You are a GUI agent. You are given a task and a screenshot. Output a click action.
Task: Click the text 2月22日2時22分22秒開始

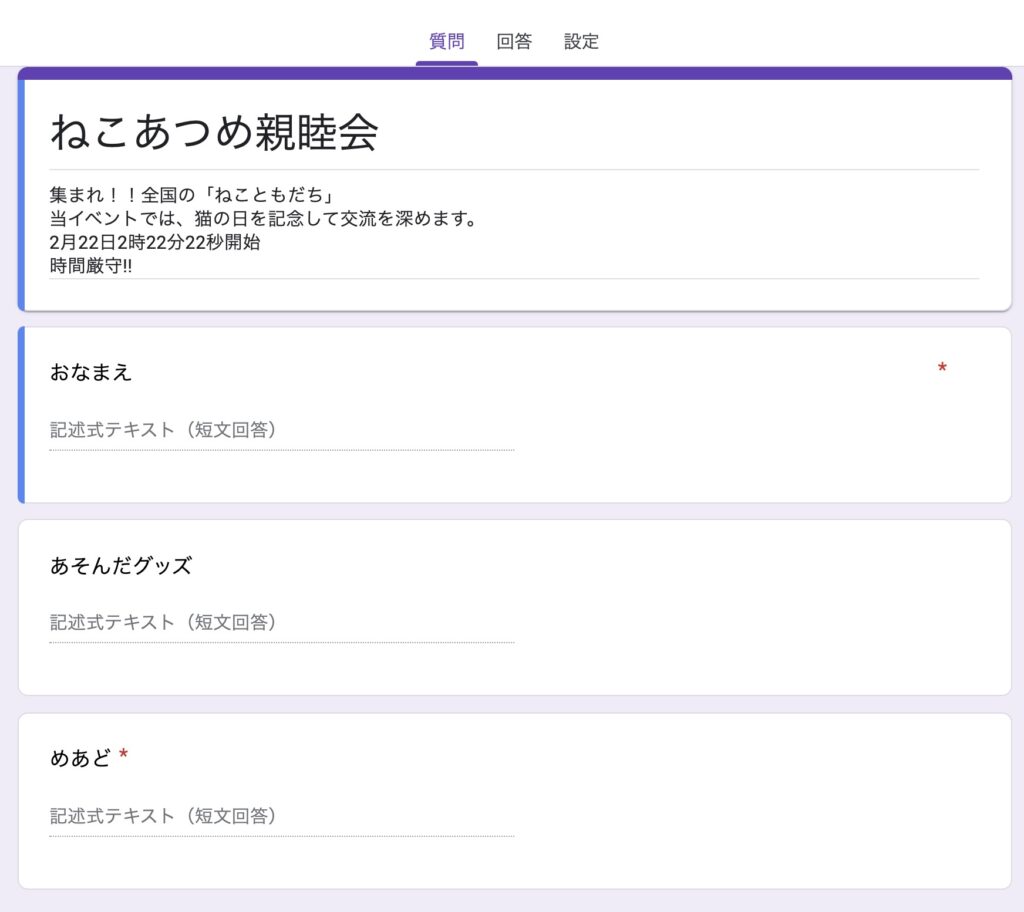(155, 242)
